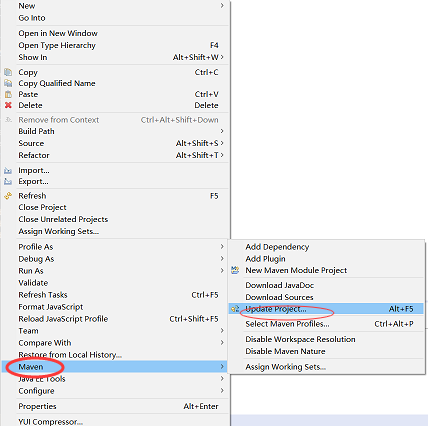Click the Import icon
The image size is (428, 426).
coord(8,171)
